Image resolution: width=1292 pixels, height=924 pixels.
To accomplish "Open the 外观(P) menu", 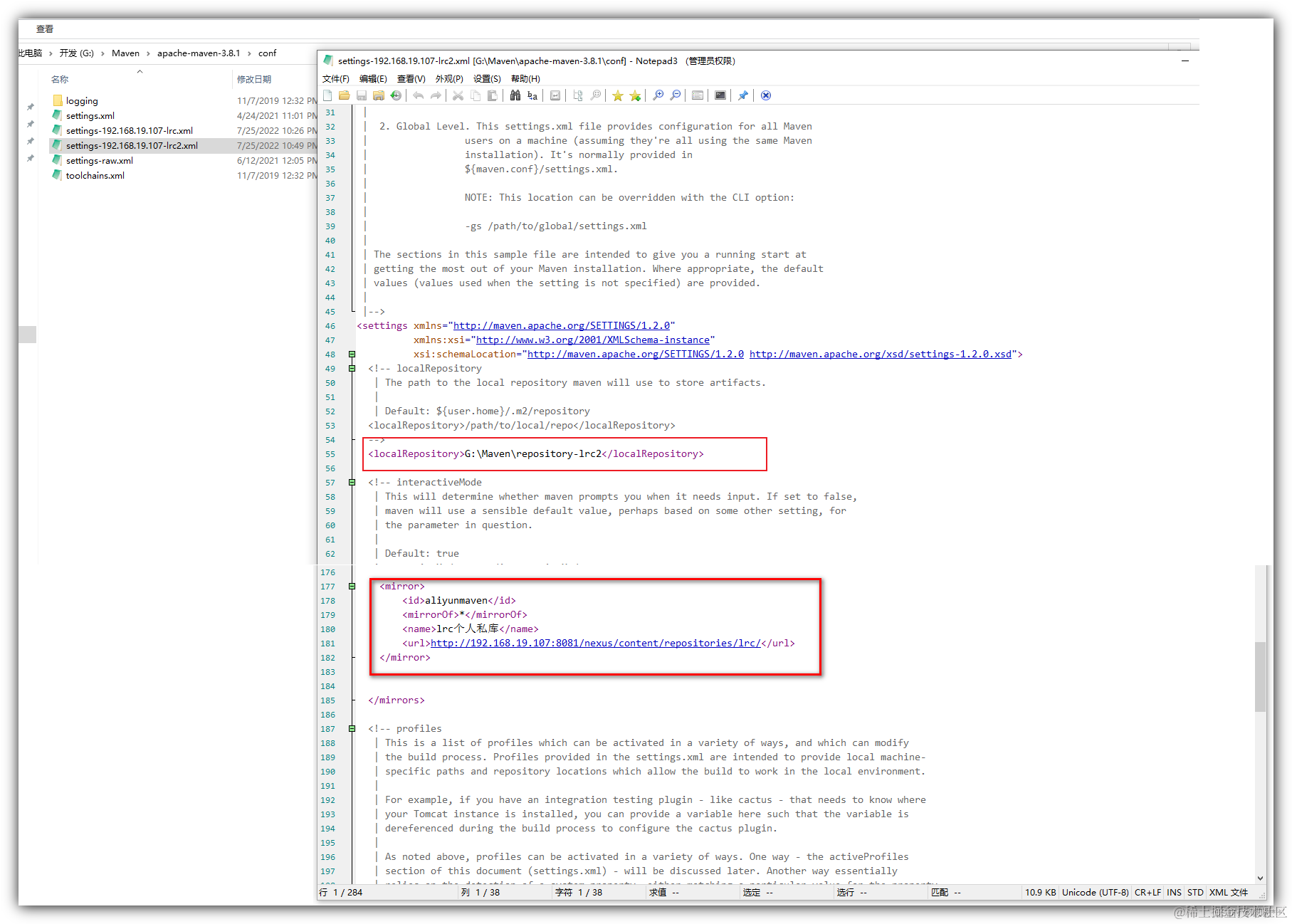I will pos(449,79).
